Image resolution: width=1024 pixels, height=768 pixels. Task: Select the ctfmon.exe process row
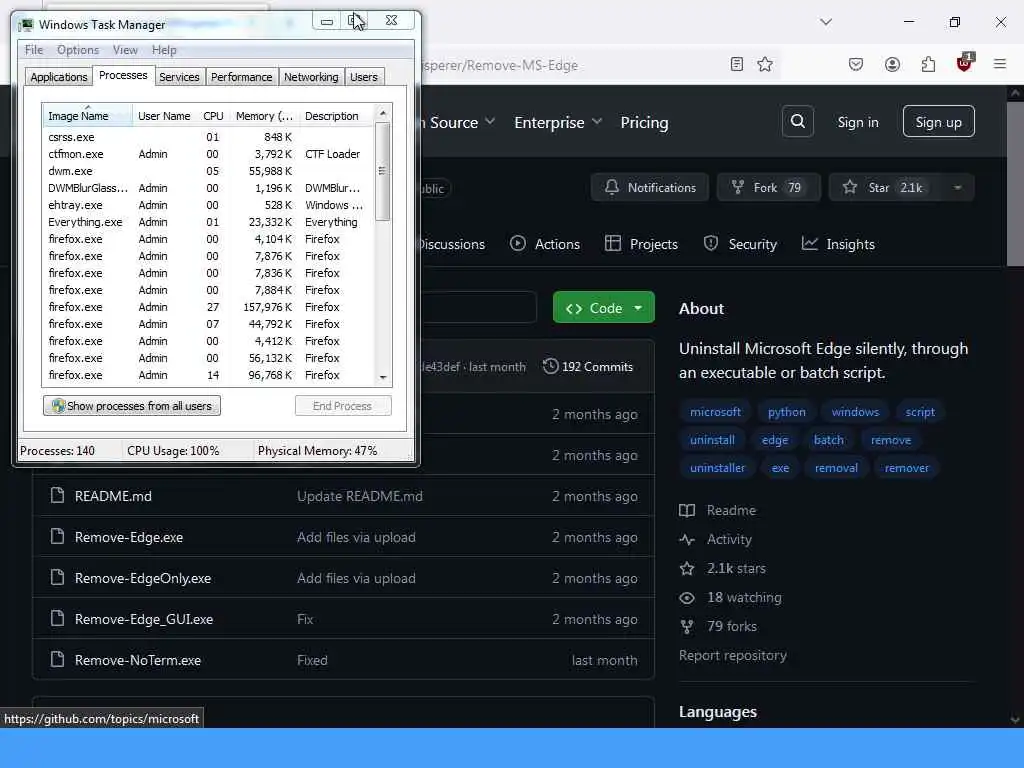tap(207, 154)
